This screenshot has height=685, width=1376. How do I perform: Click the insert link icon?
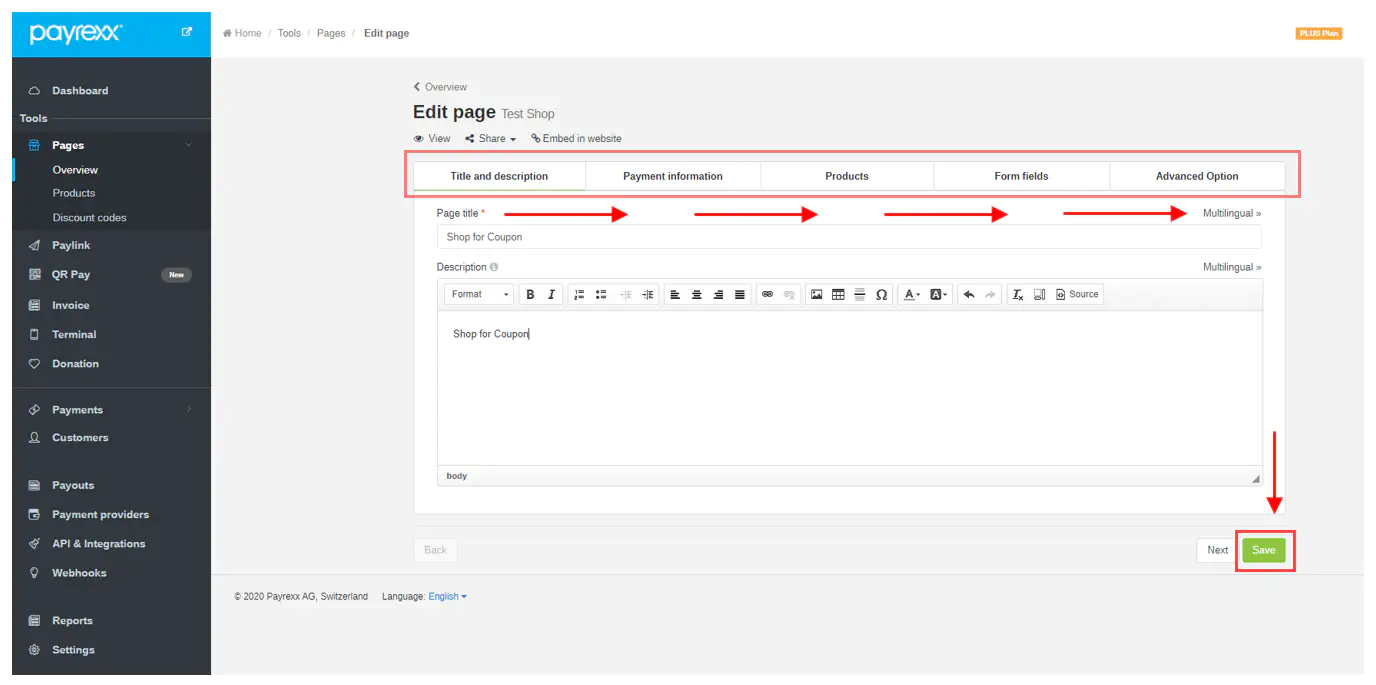click(767, 294)
